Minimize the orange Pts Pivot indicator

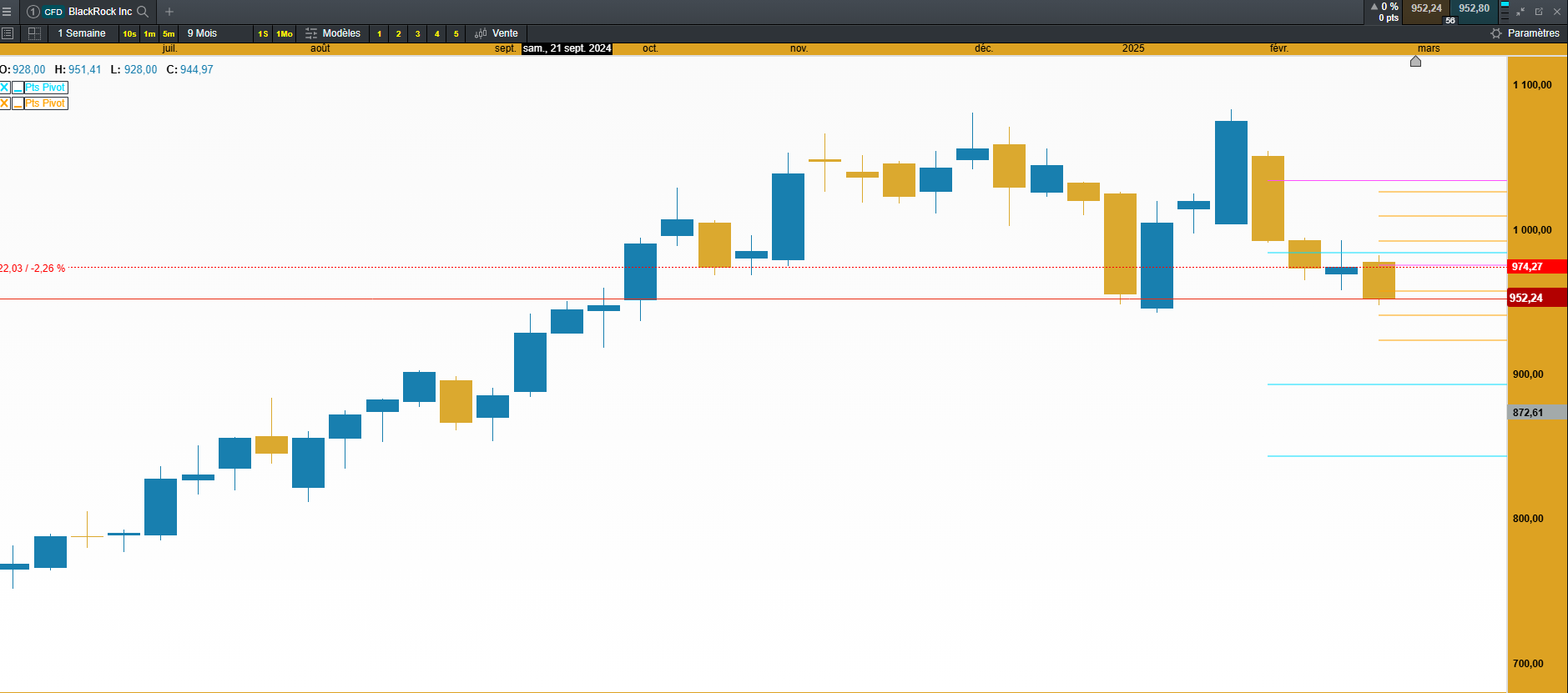(x=18, y=103)
